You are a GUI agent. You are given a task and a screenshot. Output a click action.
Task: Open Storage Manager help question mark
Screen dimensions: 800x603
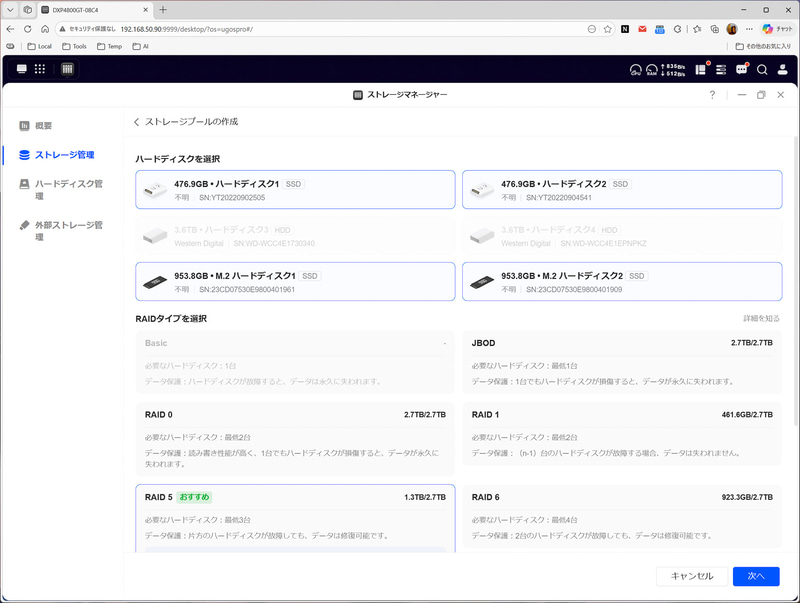click(712, 95)
